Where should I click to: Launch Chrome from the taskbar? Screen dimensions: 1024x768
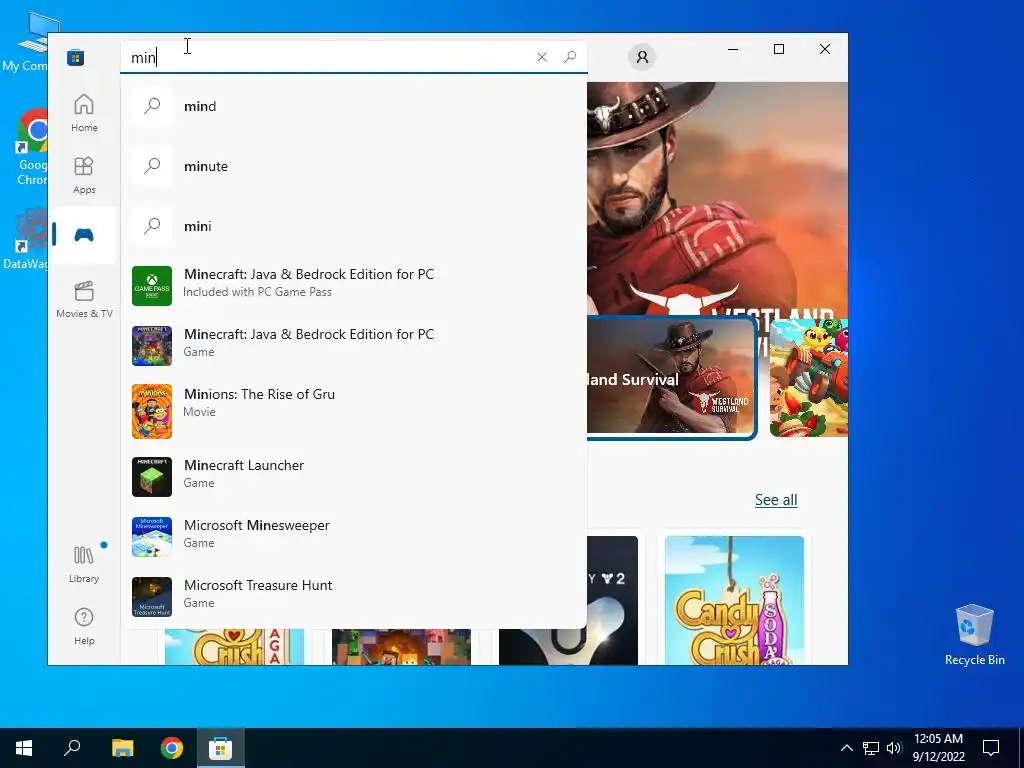click(172, 748)
